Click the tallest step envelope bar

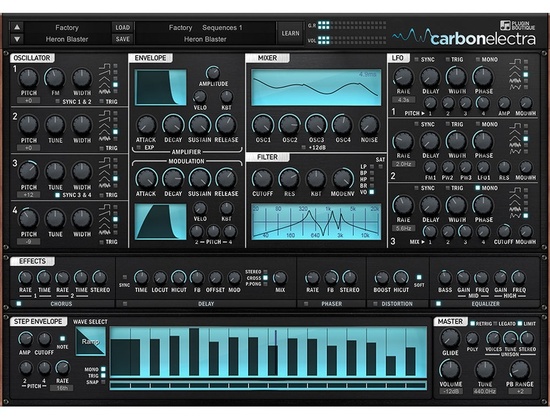coord(194,352)
